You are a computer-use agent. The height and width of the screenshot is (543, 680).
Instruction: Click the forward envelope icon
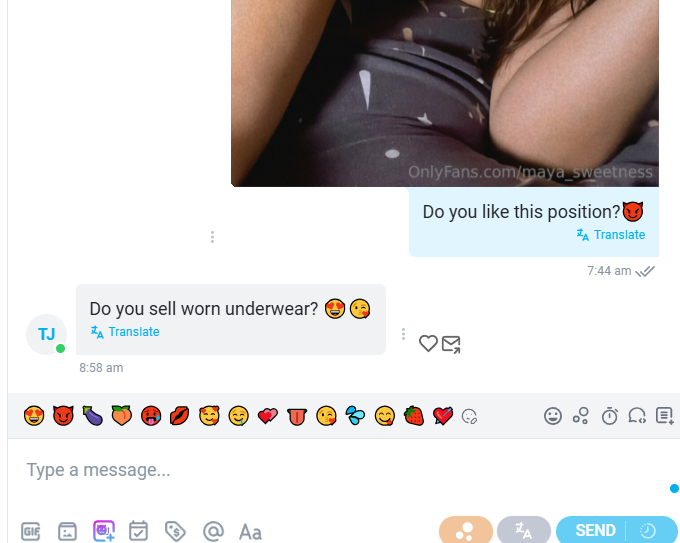tap(451, 344)
